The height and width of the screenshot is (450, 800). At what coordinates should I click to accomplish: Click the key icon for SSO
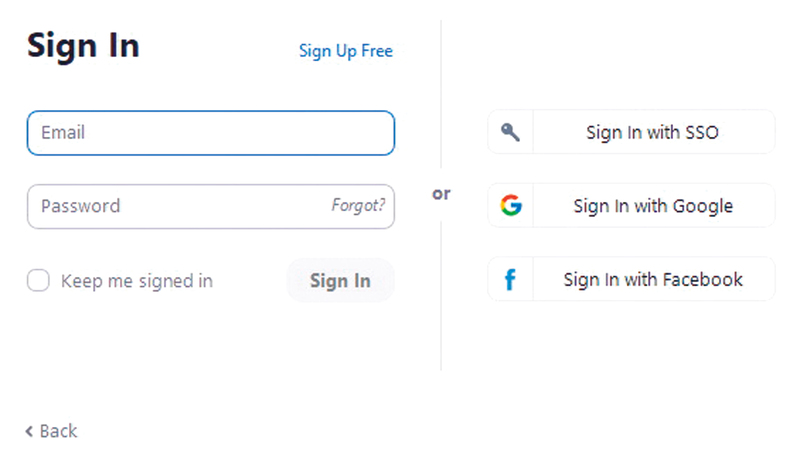pyautogui.click(x=510, y=132)
